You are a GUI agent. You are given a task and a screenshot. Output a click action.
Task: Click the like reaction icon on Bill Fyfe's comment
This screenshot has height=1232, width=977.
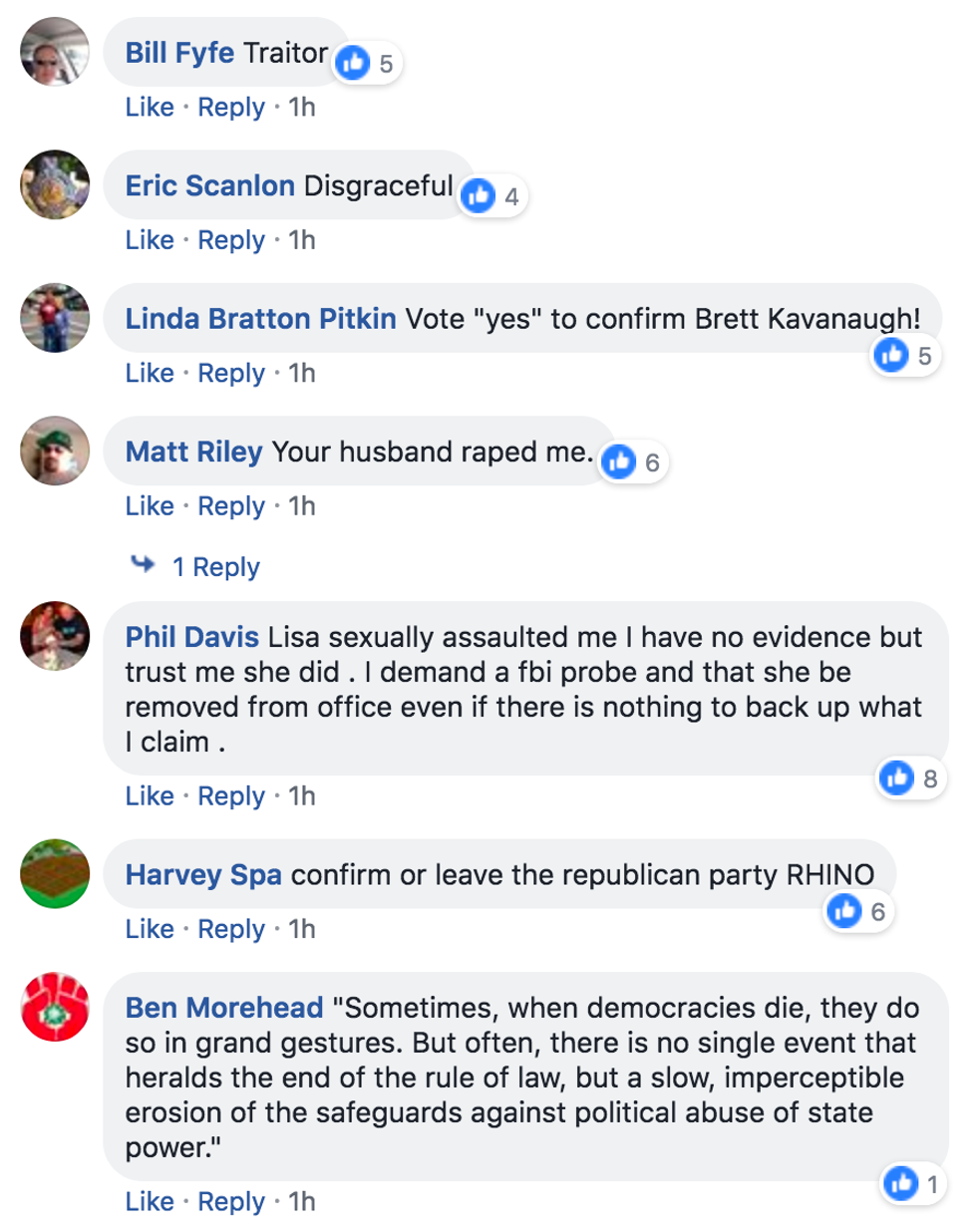tap(353, 64)
